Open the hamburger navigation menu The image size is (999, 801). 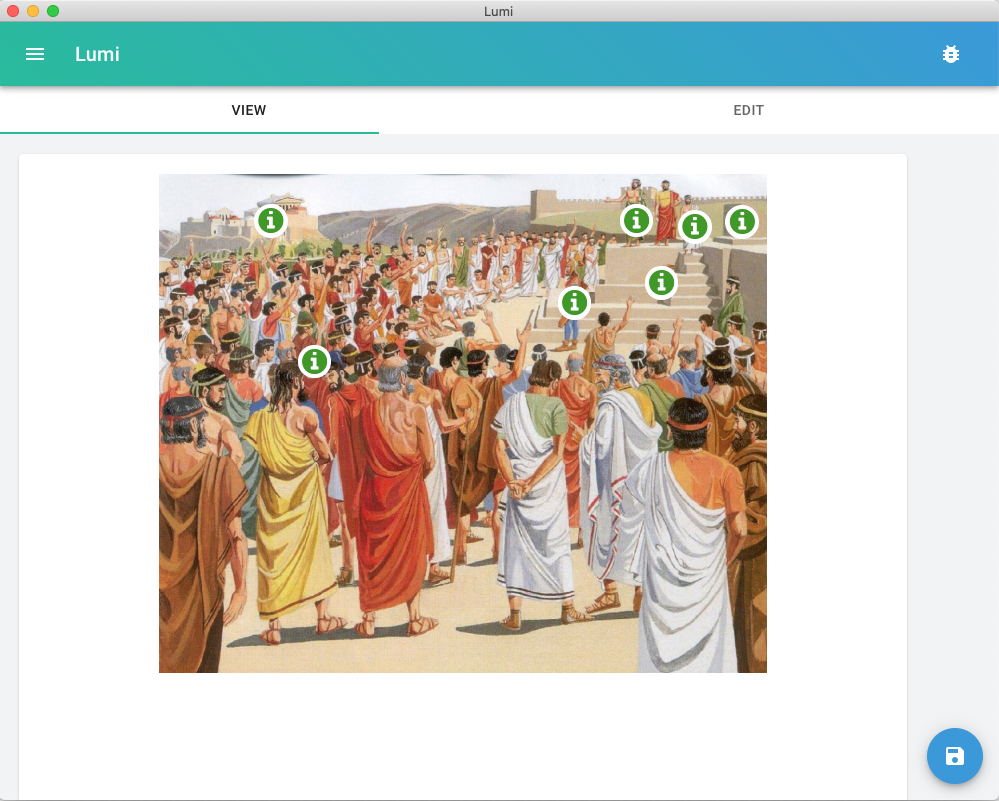coord(35,54)
